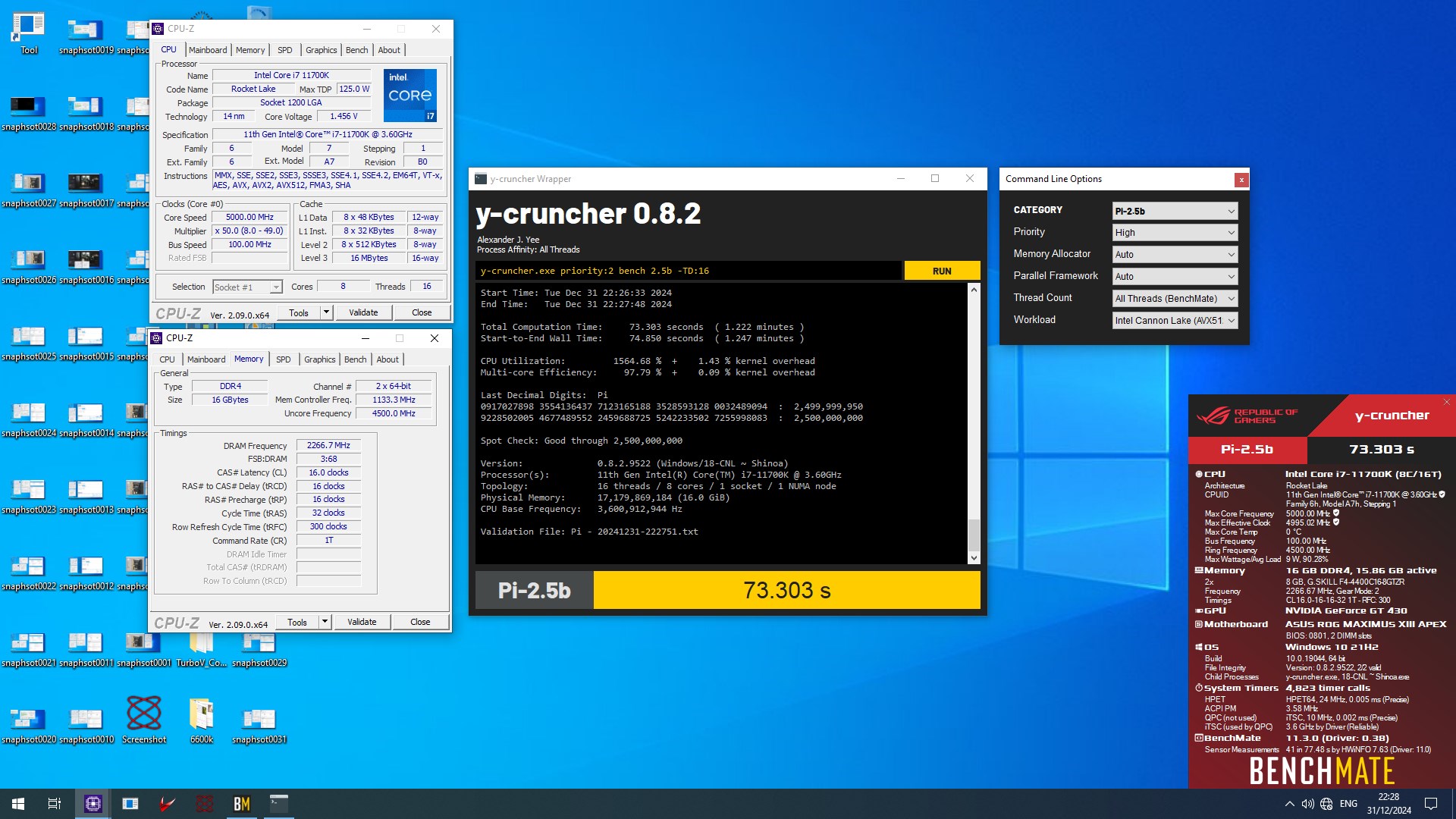Expand Tools arrow in lower CPU-Z window
1456x819 pixels.
pos(325,622)
